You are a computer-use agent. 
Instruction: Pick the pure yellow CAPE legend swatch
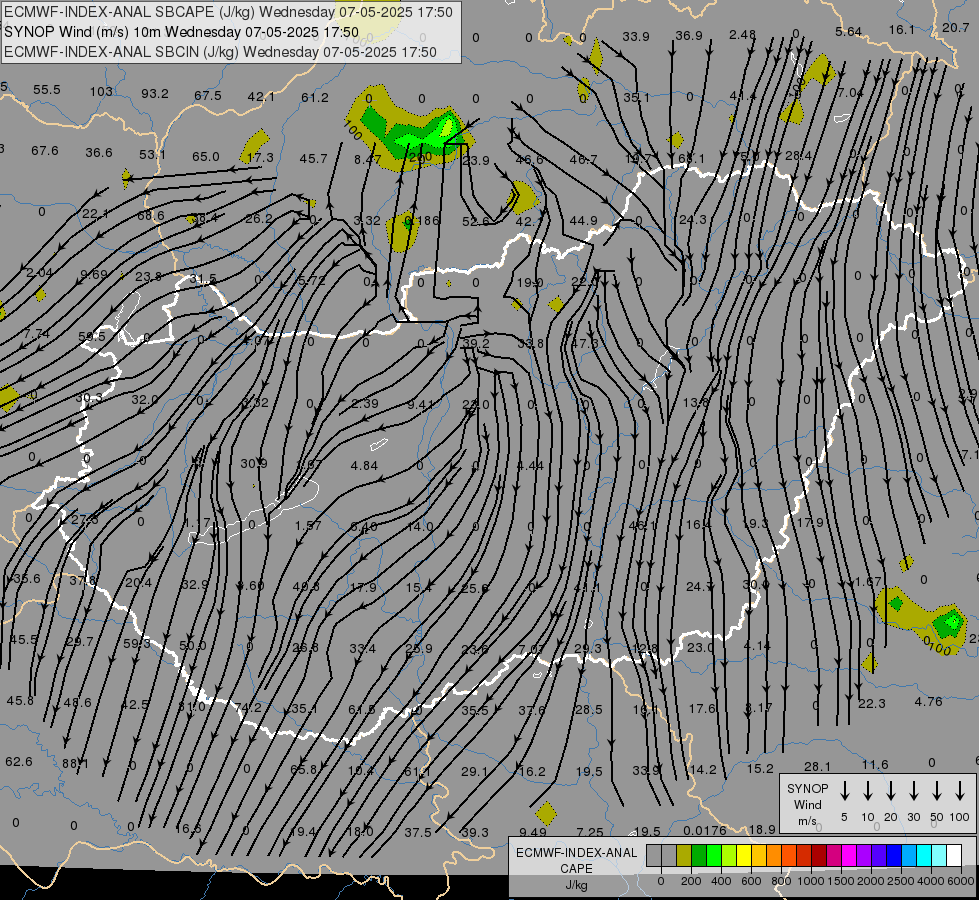[x=744, y=856]
